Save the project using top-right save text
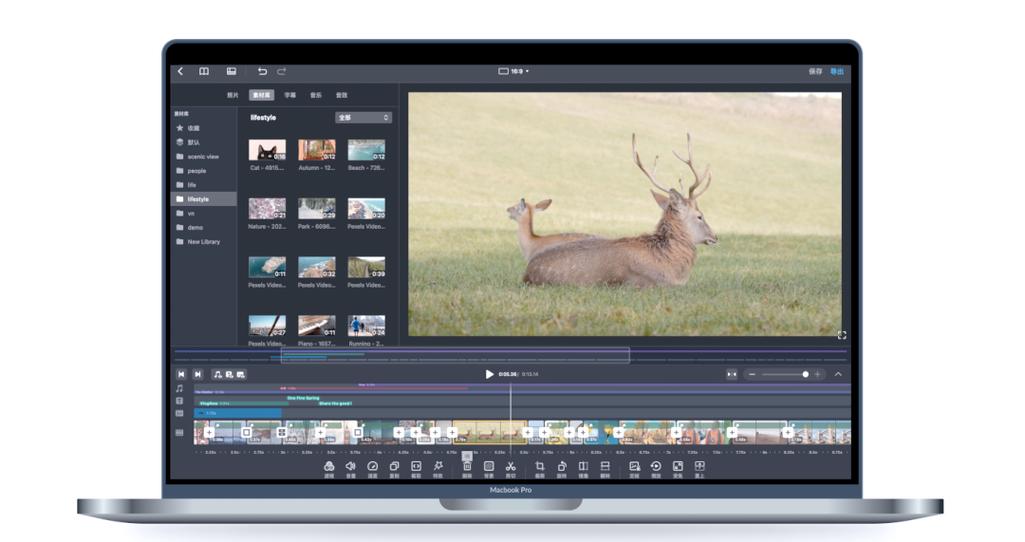 coord(815,71)
